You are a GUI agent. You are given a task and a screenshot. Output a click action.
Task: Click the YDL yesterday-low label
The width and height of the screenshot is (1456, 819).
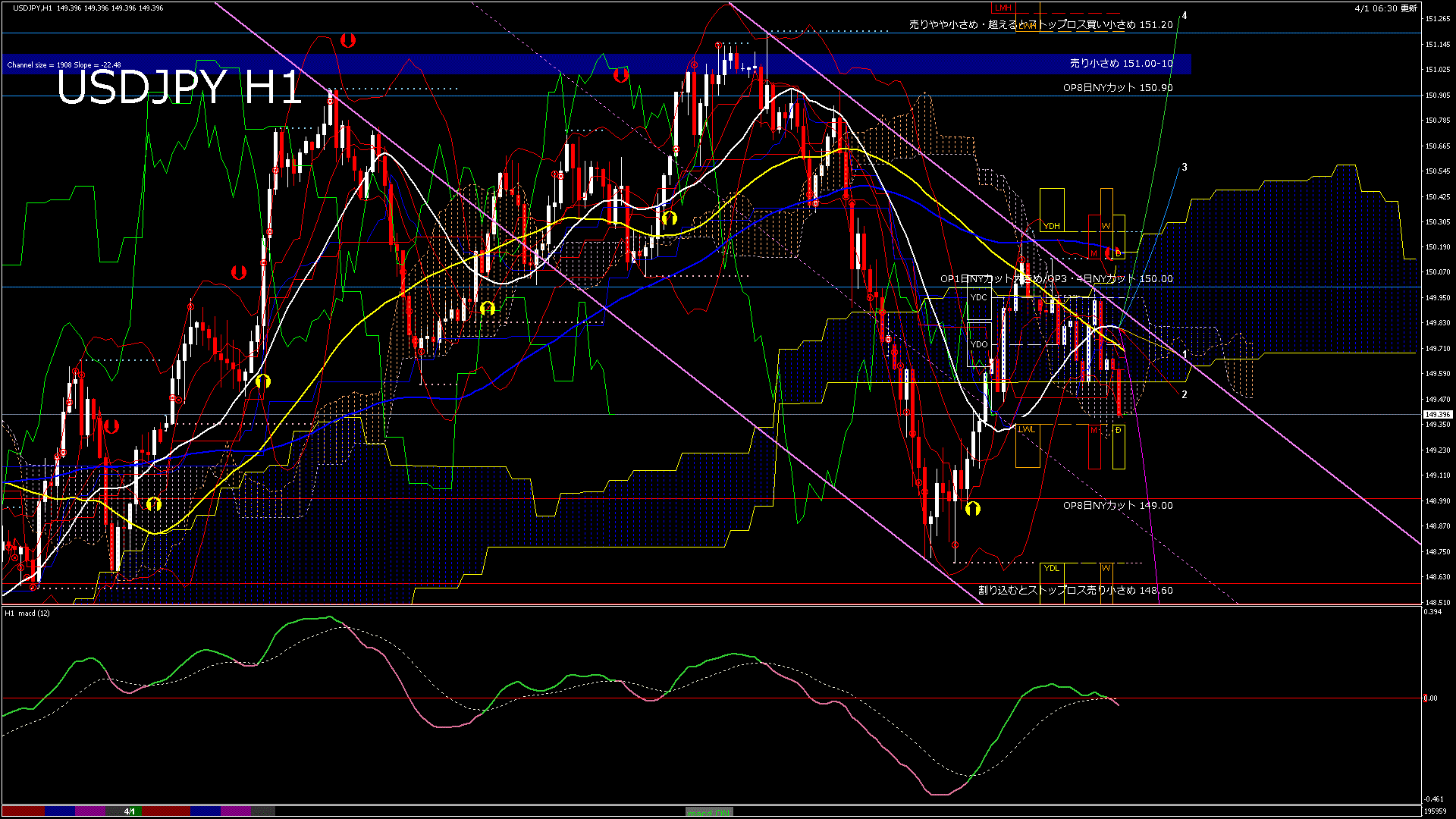(1051, 568)
